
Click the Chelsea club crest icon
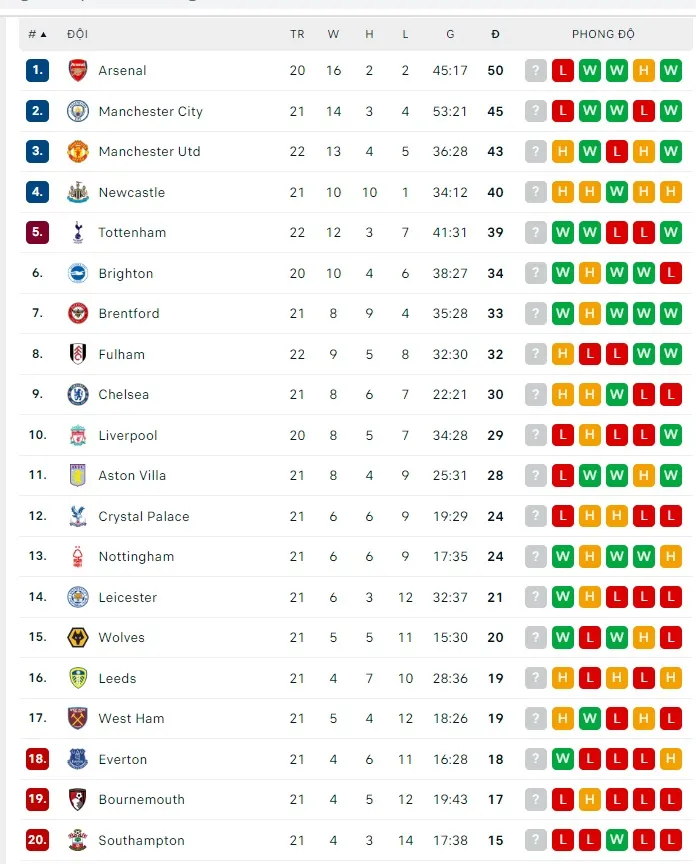click(78, 395)
